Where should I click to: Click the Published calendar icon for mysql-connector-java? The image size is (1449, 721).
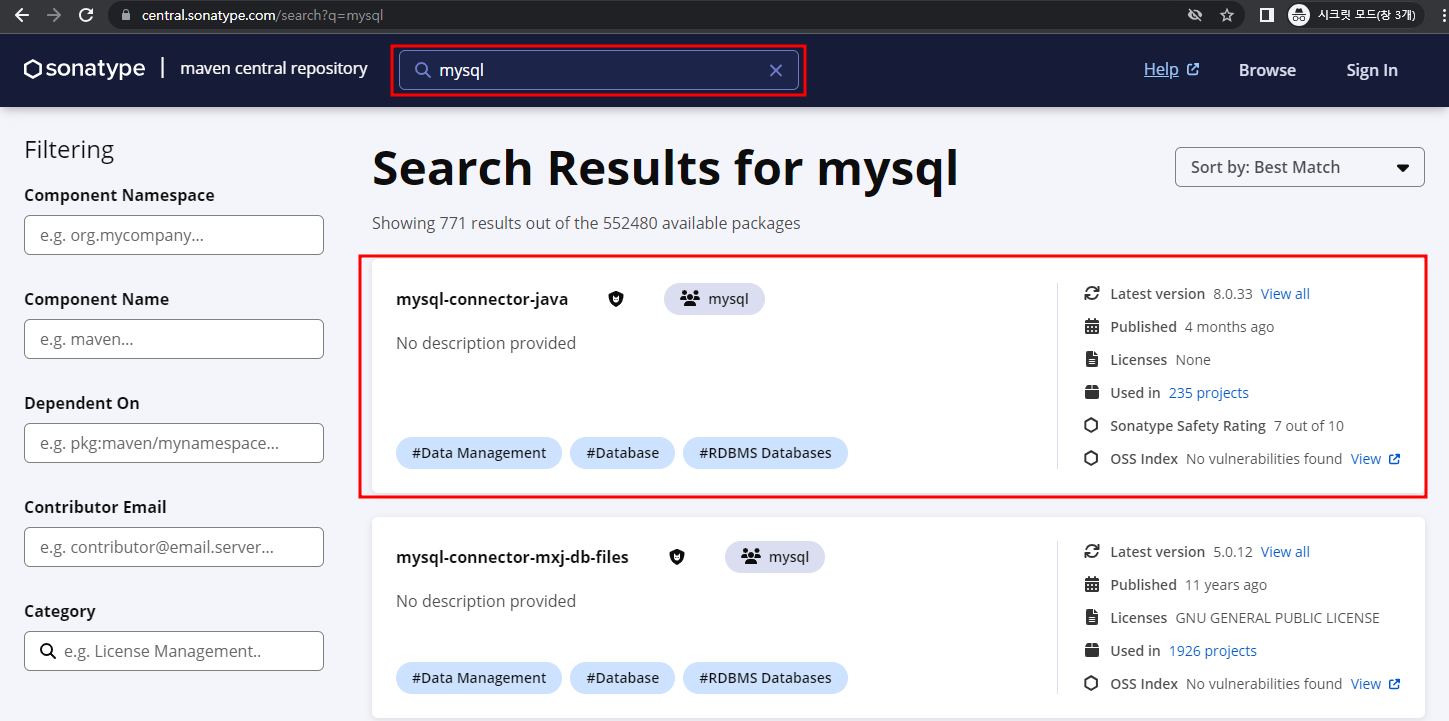pos(1092,326)
